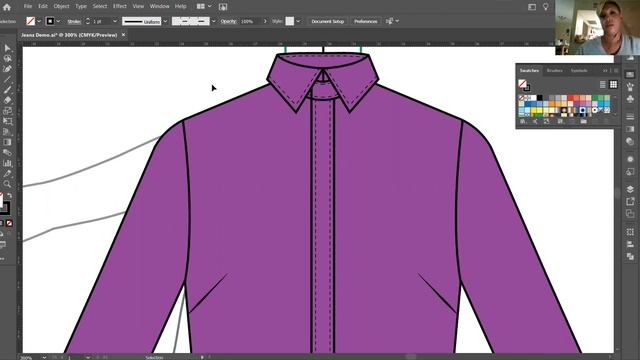Image resolution: width=640 pixels, height=360 pixels.
Task: Switch to the Symbols tab
Action: click(x=579, y=71)
